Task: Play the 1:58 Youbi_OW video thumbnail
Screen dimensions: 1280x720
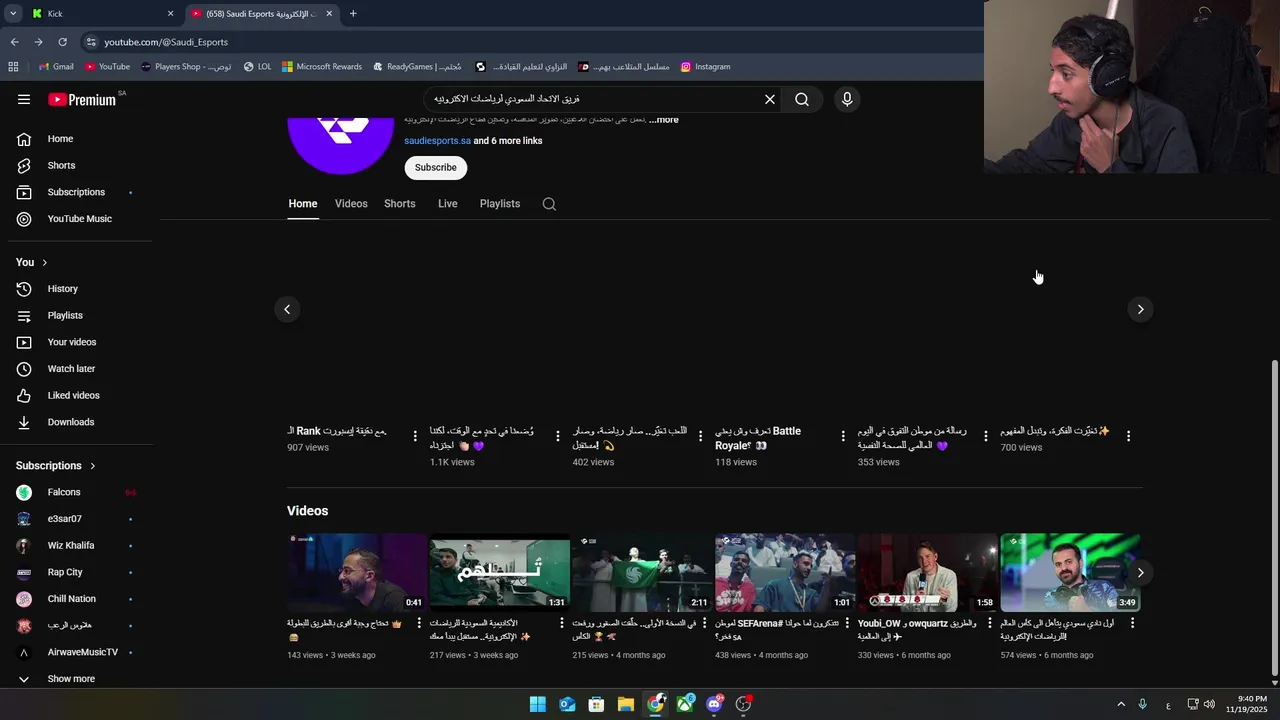Action: point(928,572)
